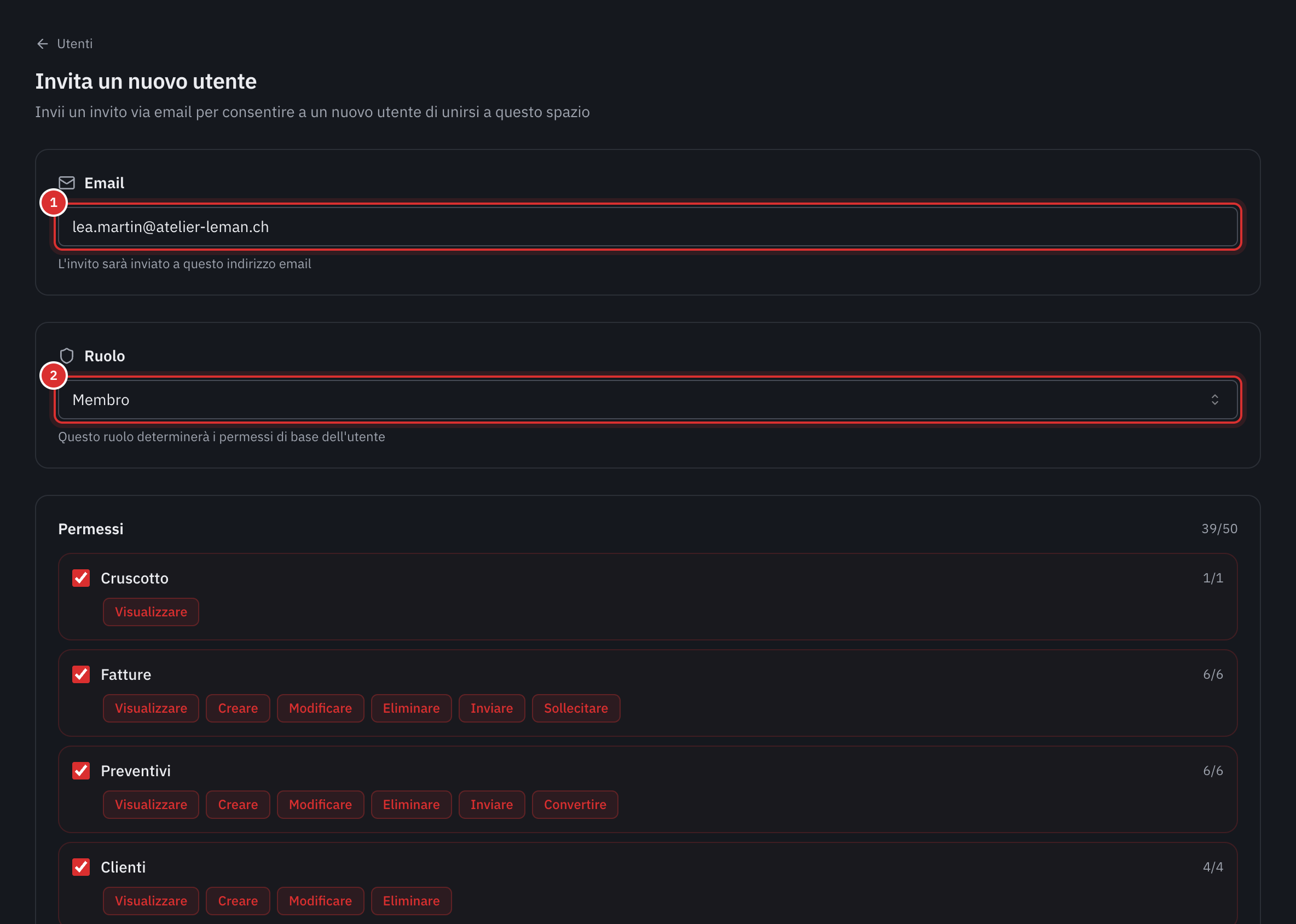Uncheck the Preventivi permissions checkbox
Viewport: 1296px width, 924px height.
point(81,770)
